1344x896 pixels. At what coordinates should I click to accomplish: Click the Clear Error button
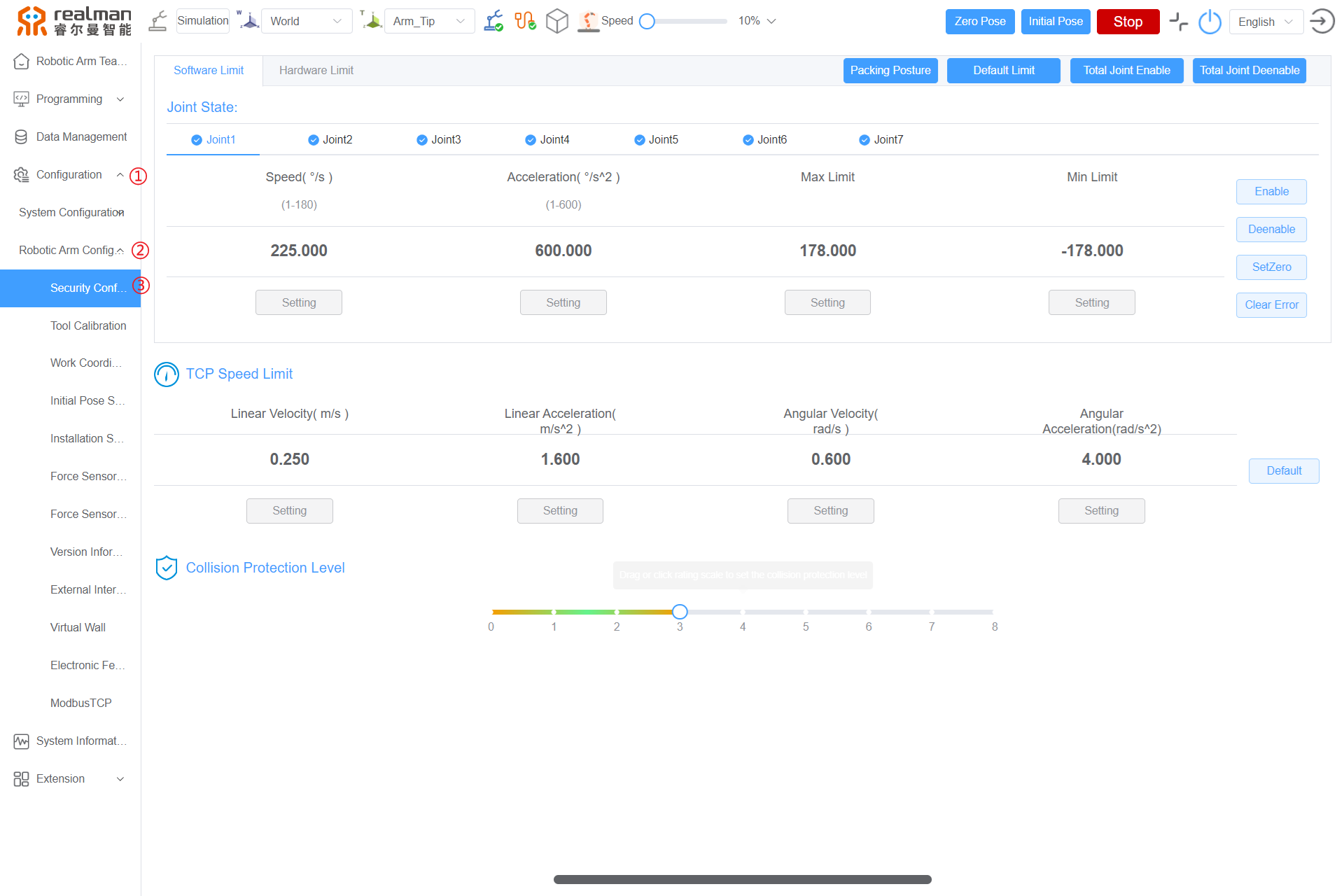(1271, 305)
